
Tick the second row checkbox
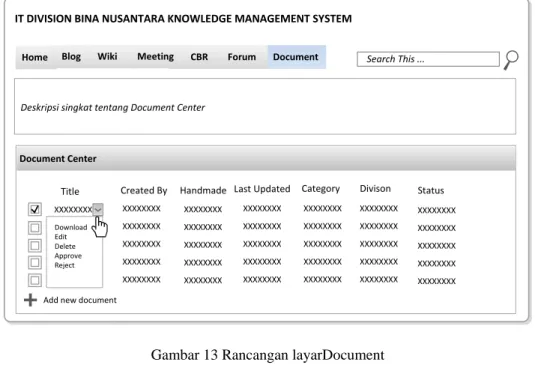coord(35,227)
